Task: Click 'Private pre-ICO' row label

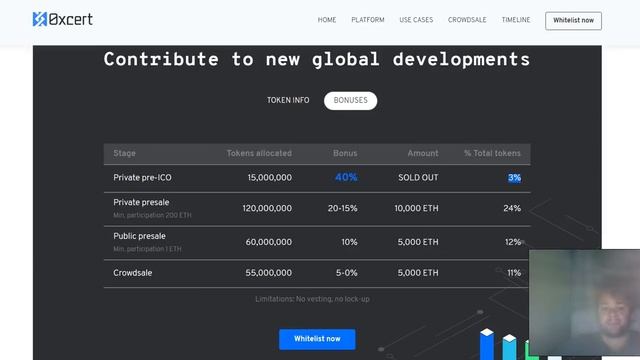Action: [142, 178]
